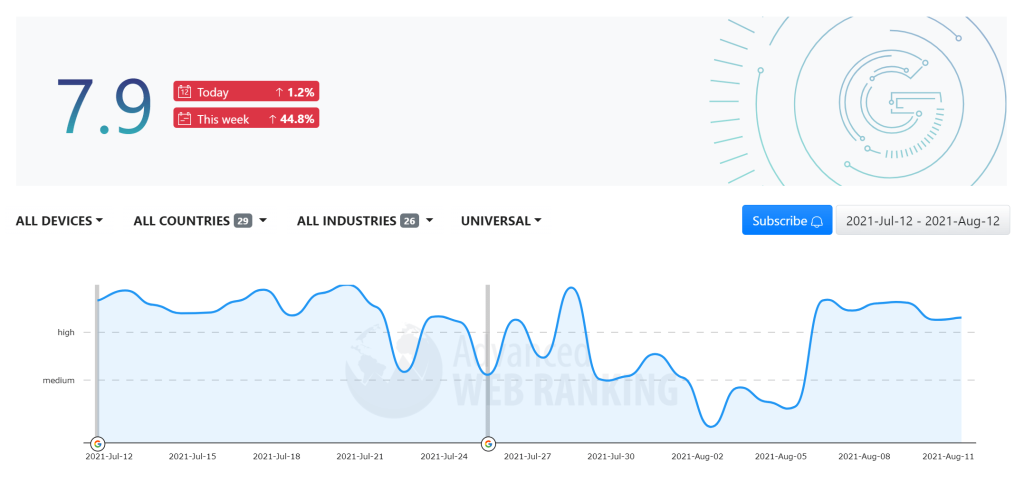Click the This week 44.8% badge
The height and width of the screenshot is (483, 1024).
tap(246, 118)
